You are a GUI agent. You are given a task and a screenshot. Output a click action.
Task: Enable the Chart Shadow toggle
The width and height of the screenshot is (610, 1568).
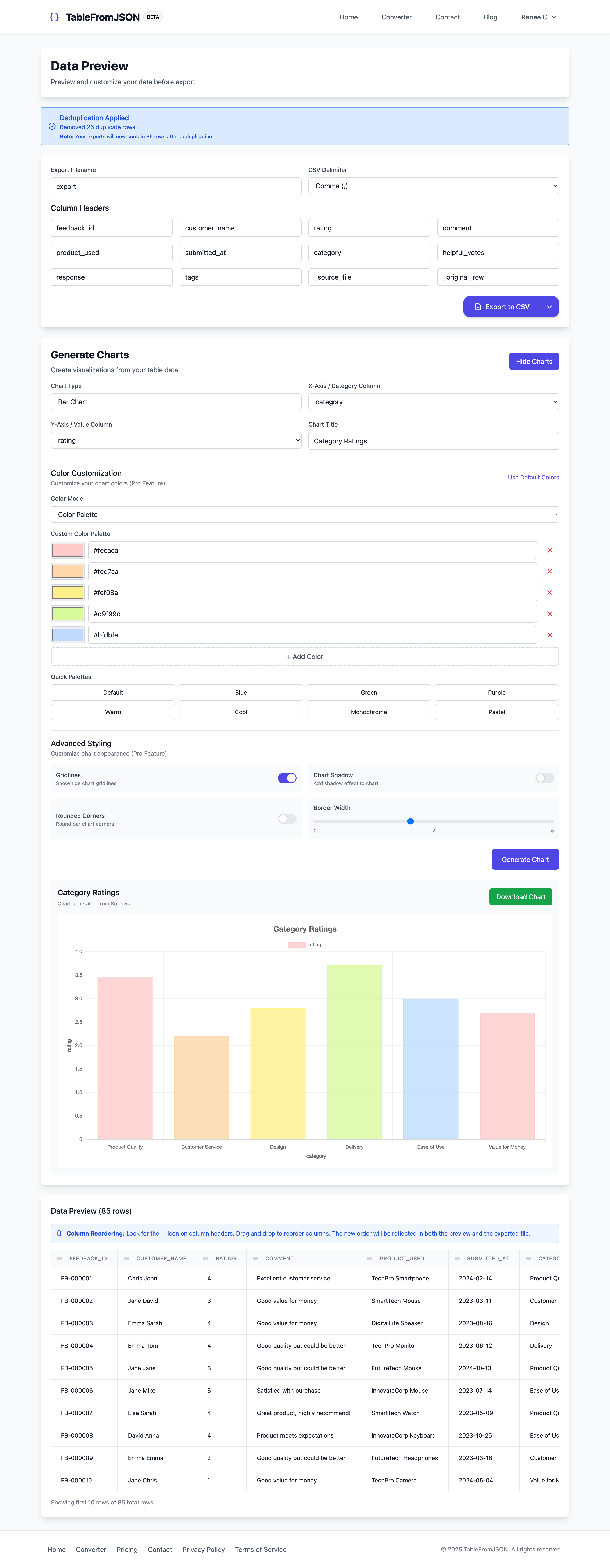[544, 778]
